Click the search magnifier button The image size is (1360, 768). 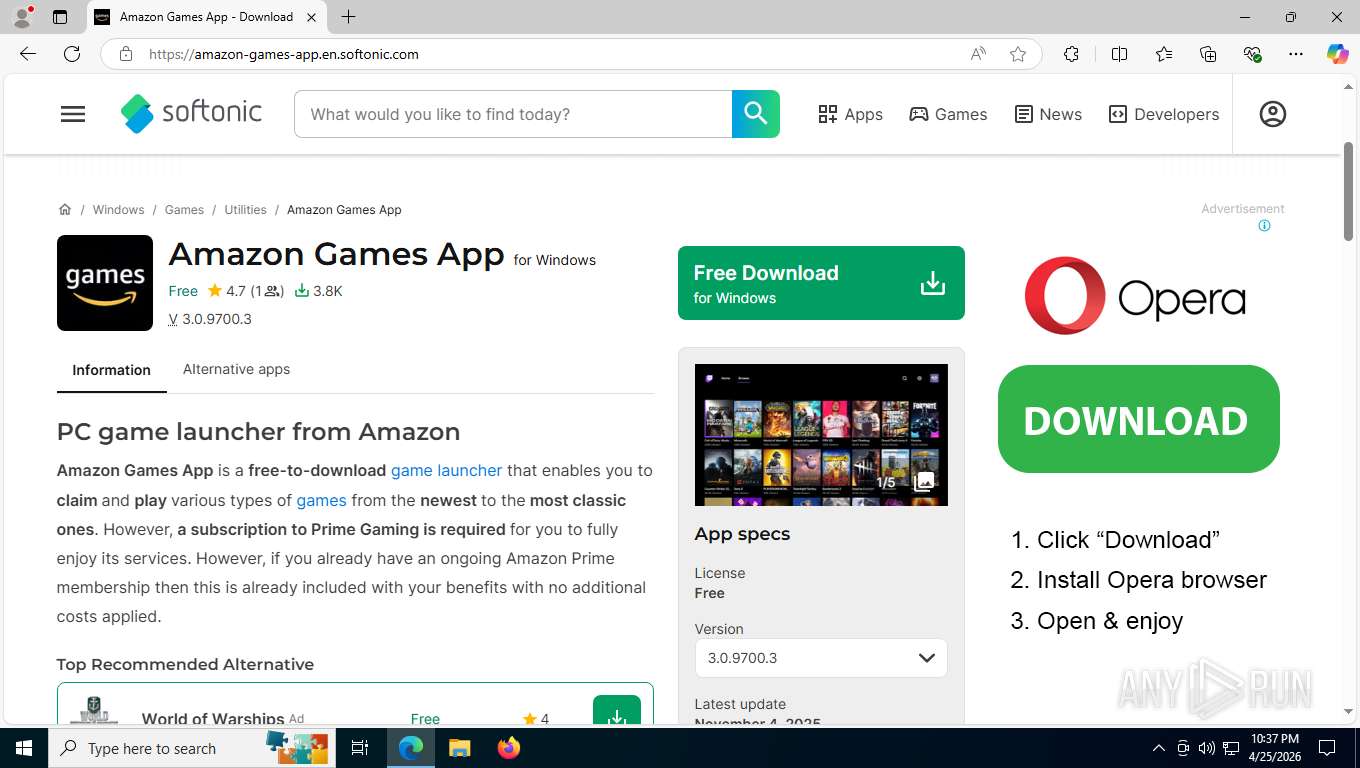(x=756, y=114)
